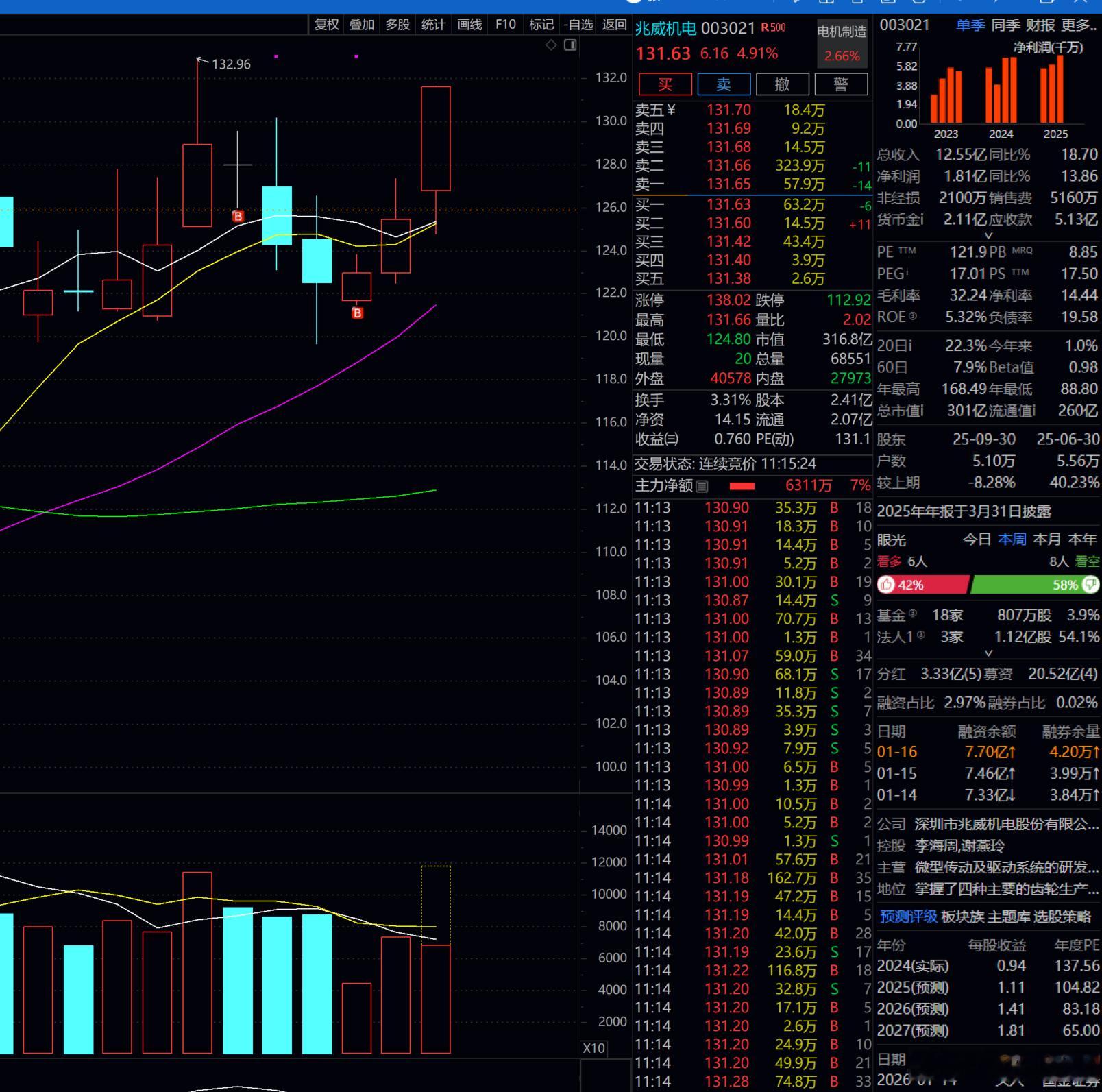Open the 标记 mark menu
Screen dimensions: 1102x1092
(x=541, y=25)
